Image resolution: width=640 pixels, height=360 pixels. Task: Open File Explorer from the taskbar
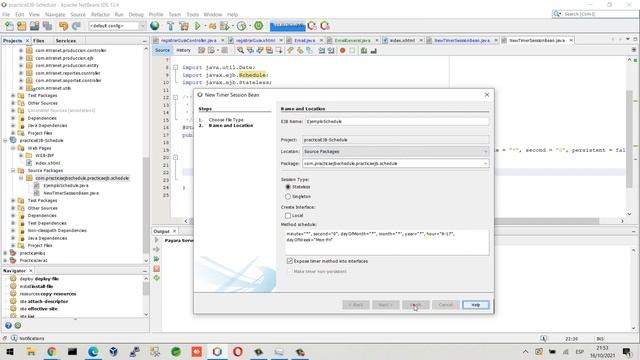[31, 351]
